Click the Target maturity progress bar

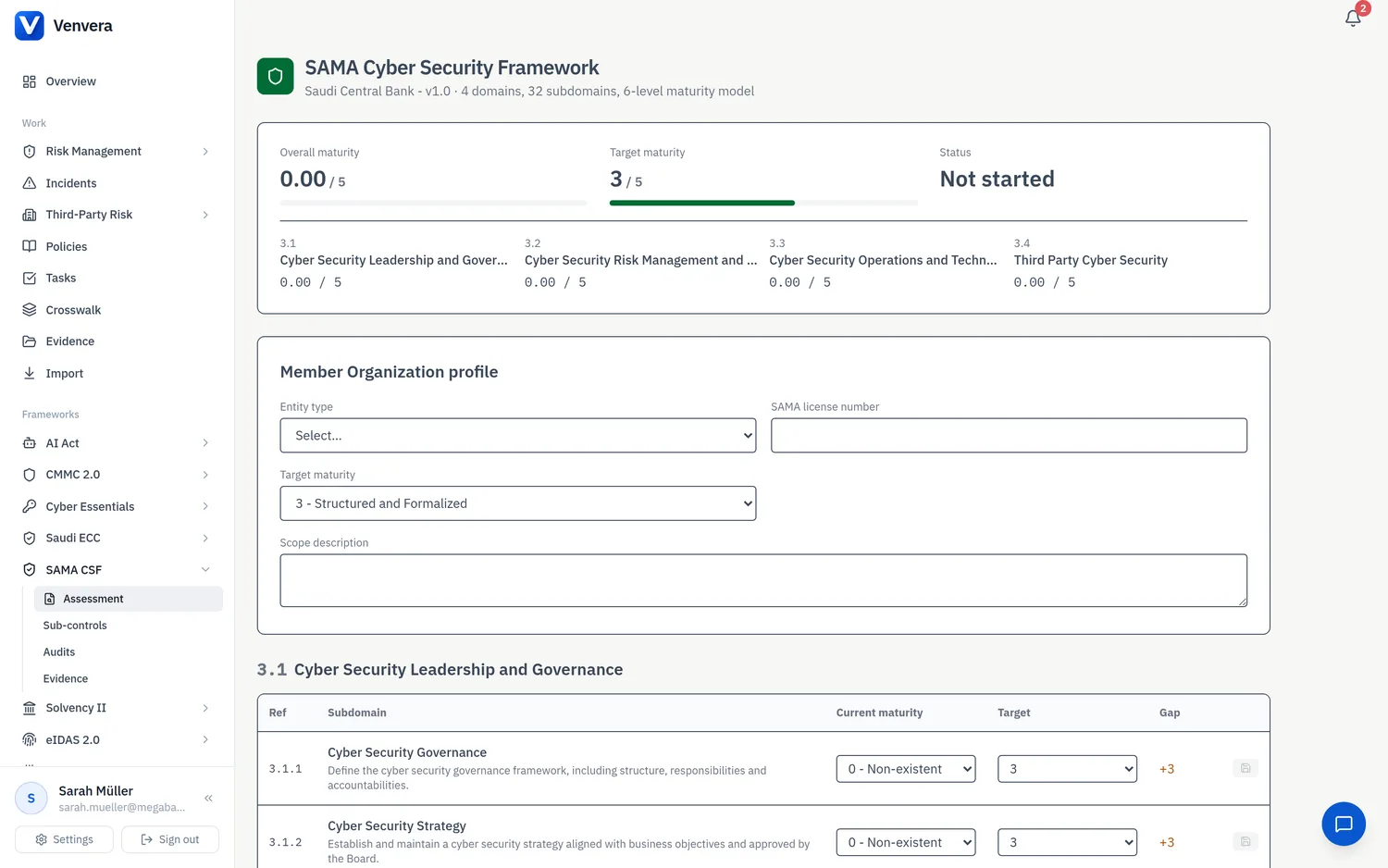pos(763,203)
